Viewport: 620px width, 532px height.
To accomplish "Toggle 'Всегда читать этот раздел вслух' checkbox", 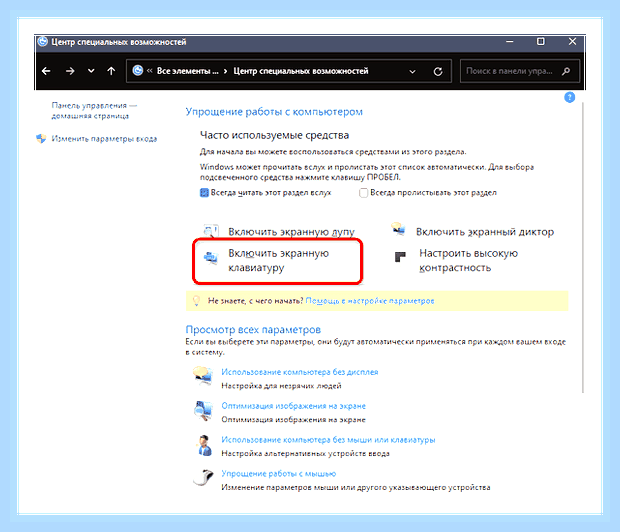I will [204, 193].
